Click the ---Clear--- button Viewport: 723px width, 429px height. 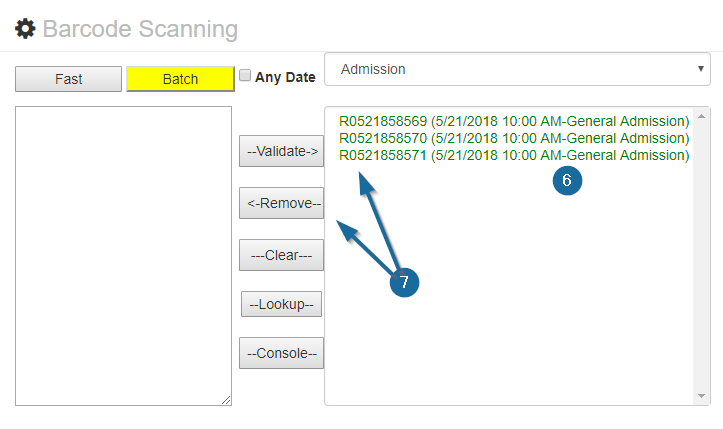click(x=281, y=255)
